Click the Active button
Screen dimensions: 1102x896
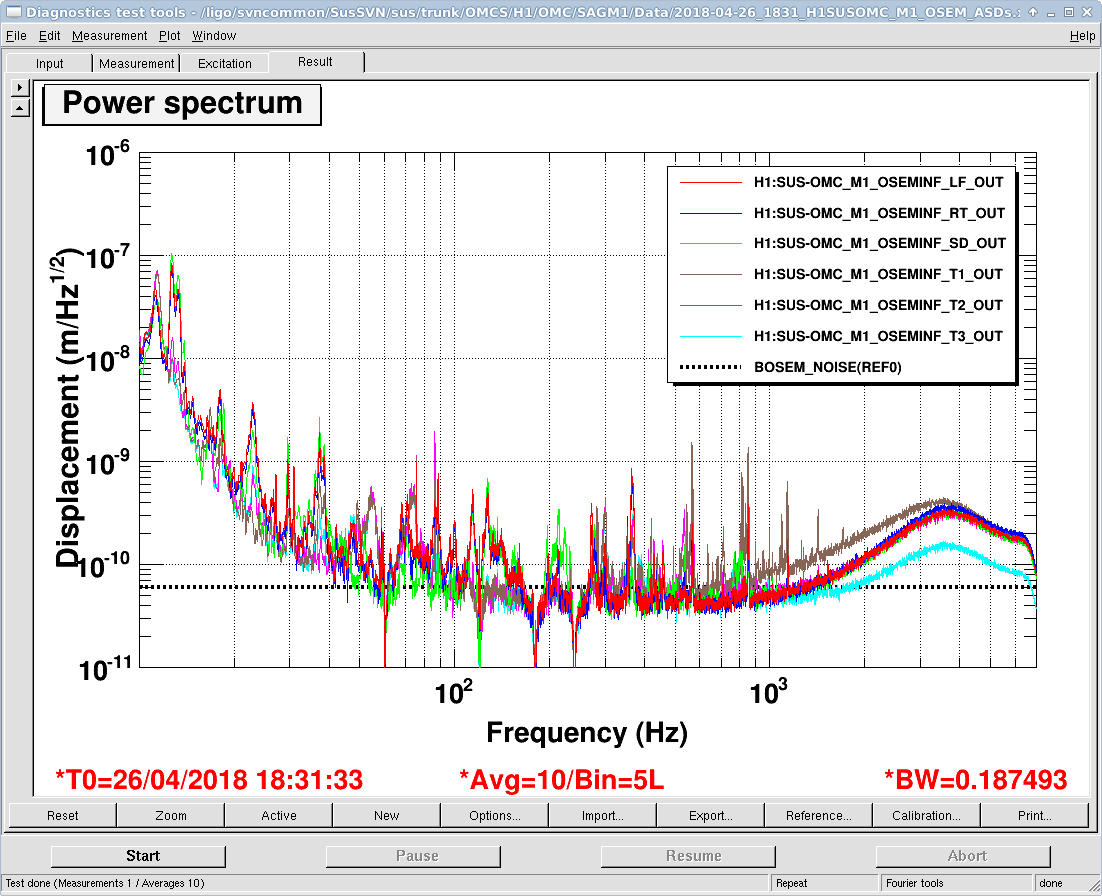(279, 815)
